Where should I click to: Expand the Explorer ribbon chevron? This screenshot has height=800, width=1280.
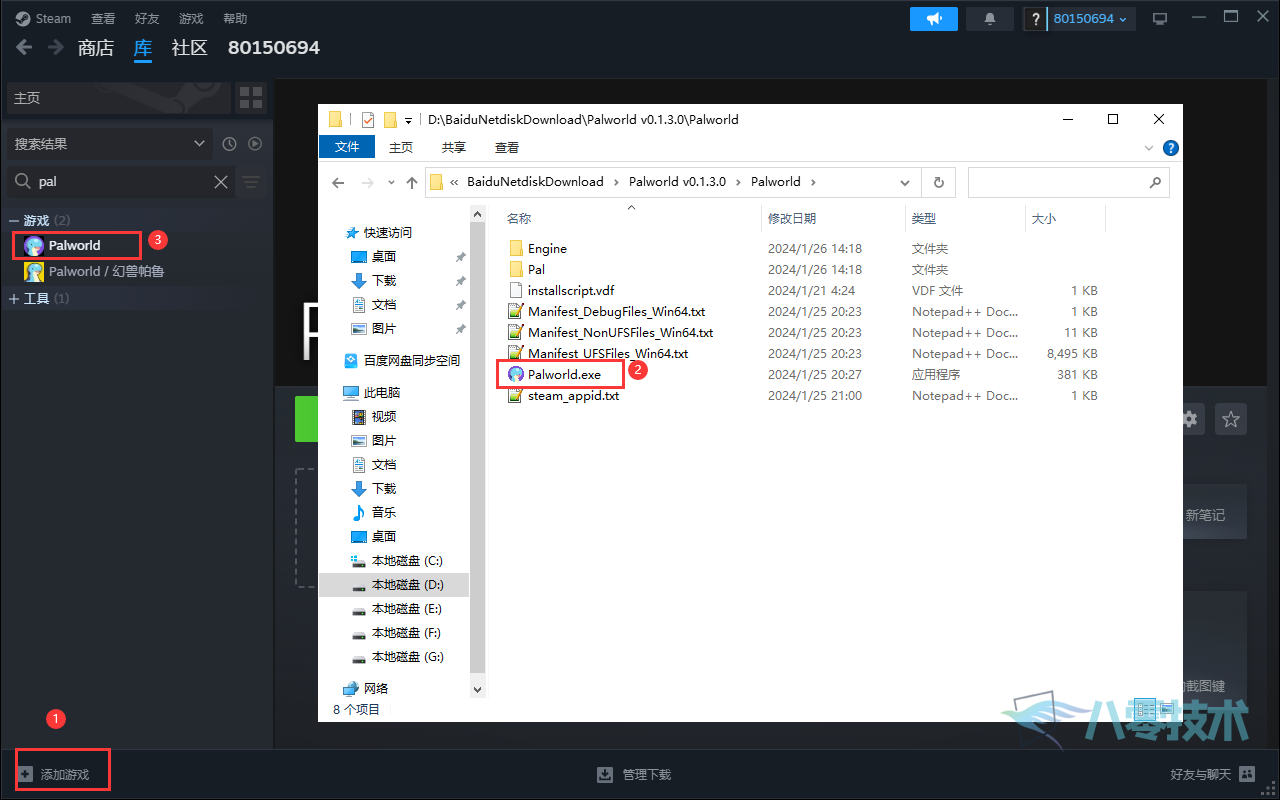click(1149, 147)
